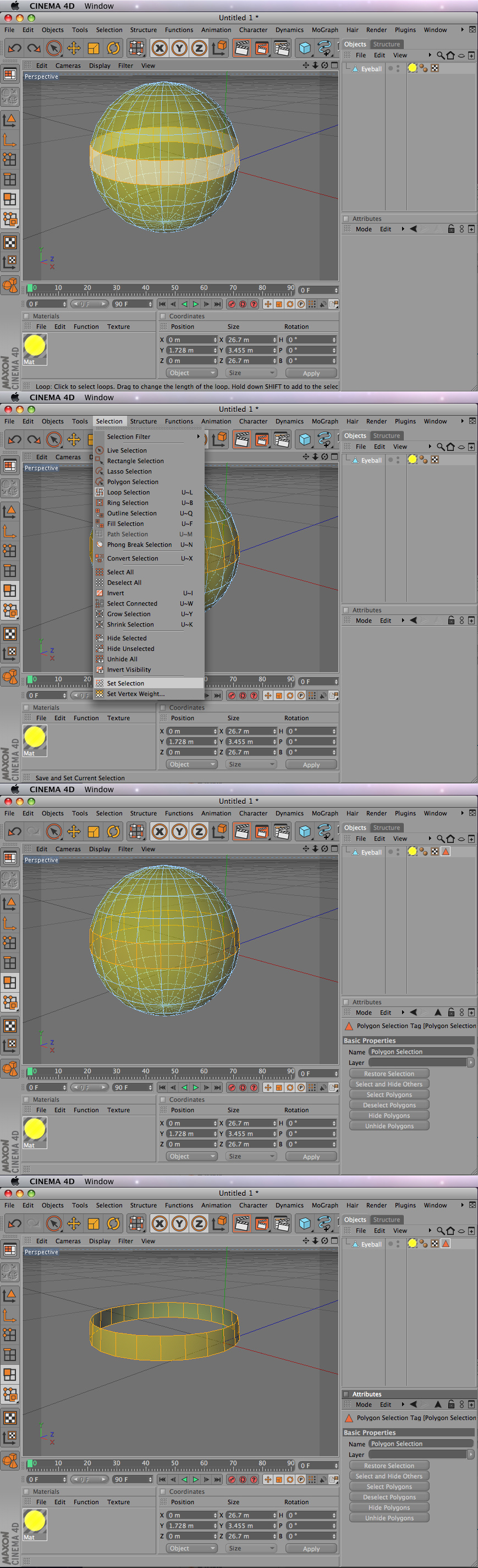Click the Phong tag beside Eyeball in the banded-sphere window
This screenshot has height=1568, width=478.
(423, 68)
